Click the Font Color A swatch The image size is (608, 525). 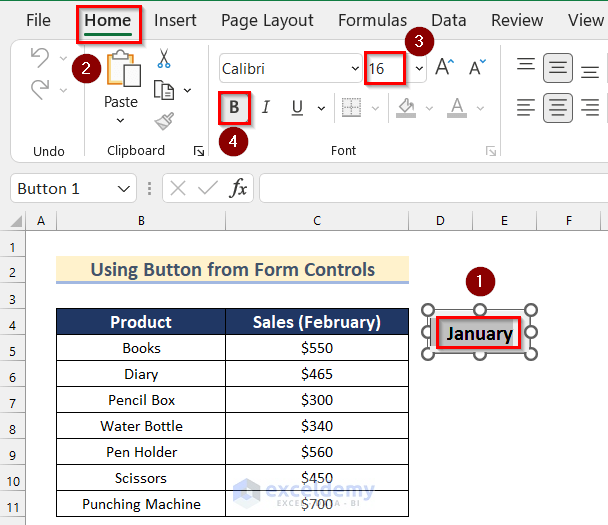(x=457, y=108)
